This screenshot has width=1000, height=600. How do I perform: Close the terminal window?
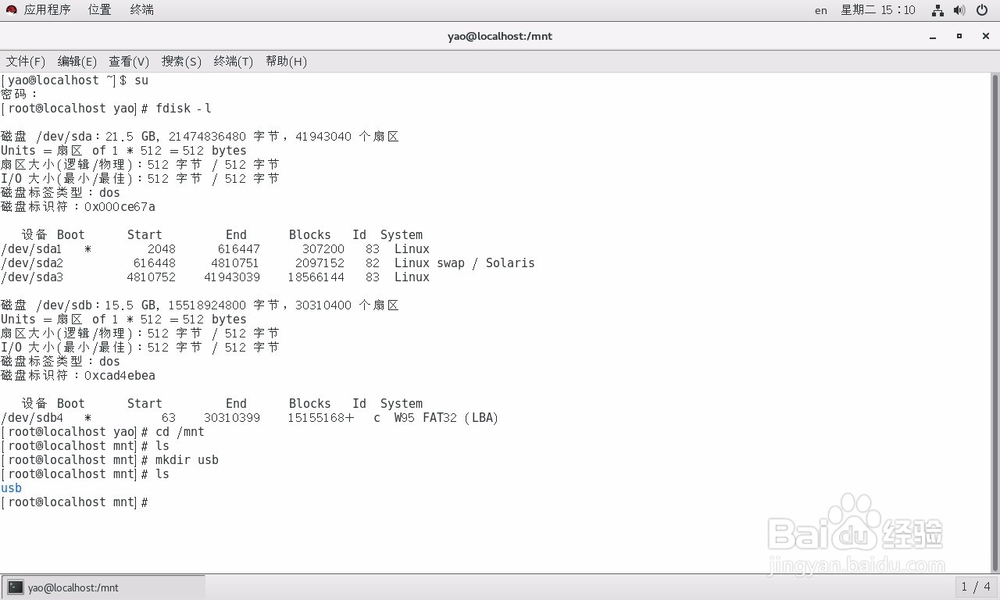tap(985, 36)
